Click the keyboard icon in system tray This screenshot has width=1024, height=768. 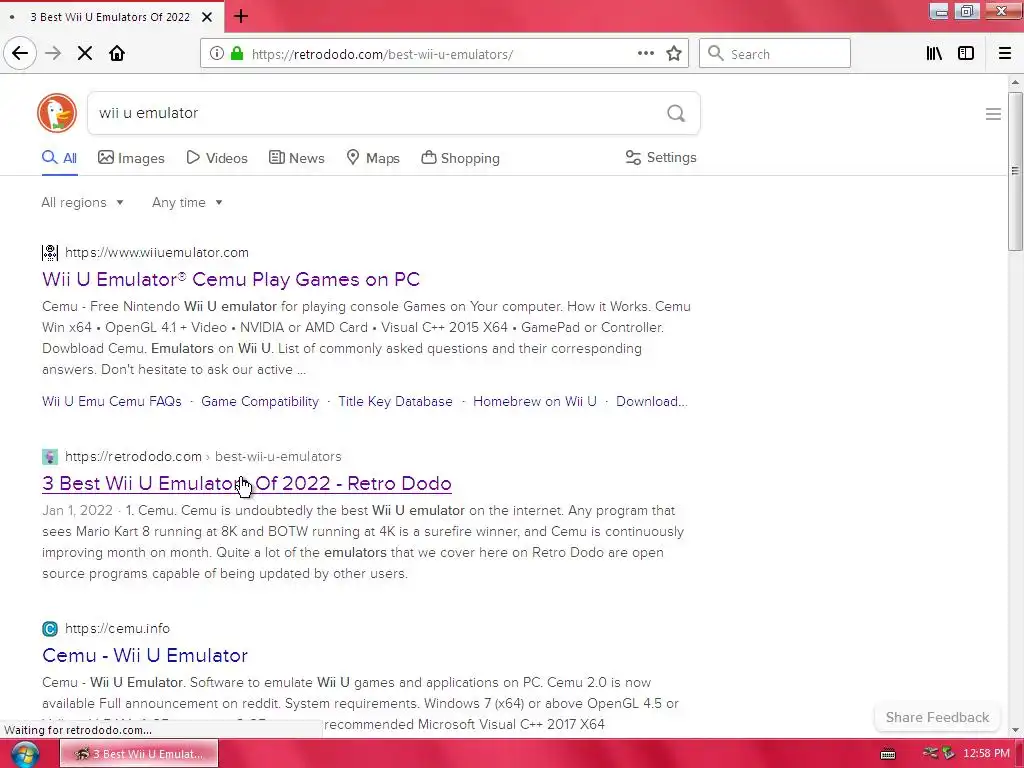pyautogui.click(x=888, y=754)
